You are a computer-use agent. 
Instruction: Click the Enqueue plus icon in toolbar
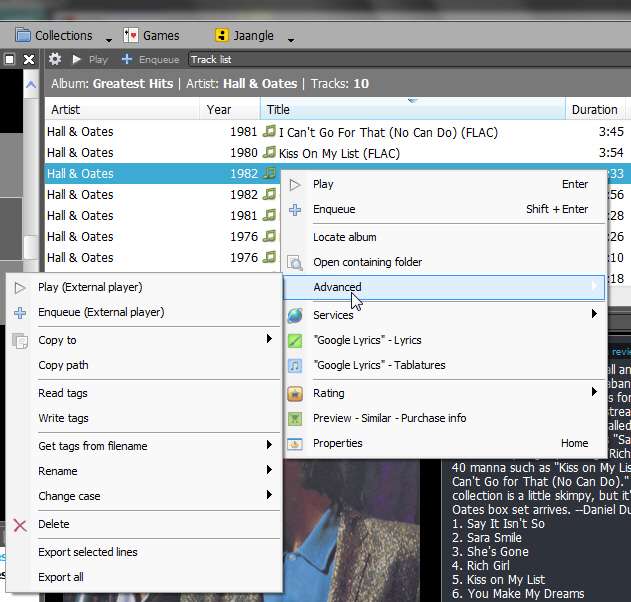[x=127, y=59]
